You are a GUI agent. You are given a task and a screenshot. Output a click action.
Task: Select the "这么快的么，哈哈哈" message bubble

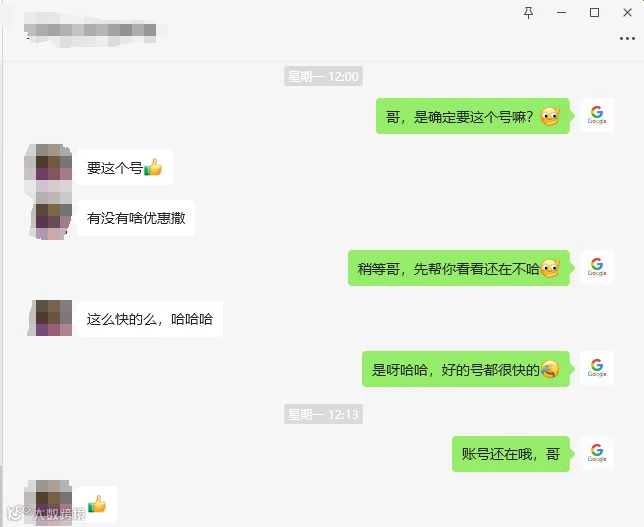[x=150, y=319]
